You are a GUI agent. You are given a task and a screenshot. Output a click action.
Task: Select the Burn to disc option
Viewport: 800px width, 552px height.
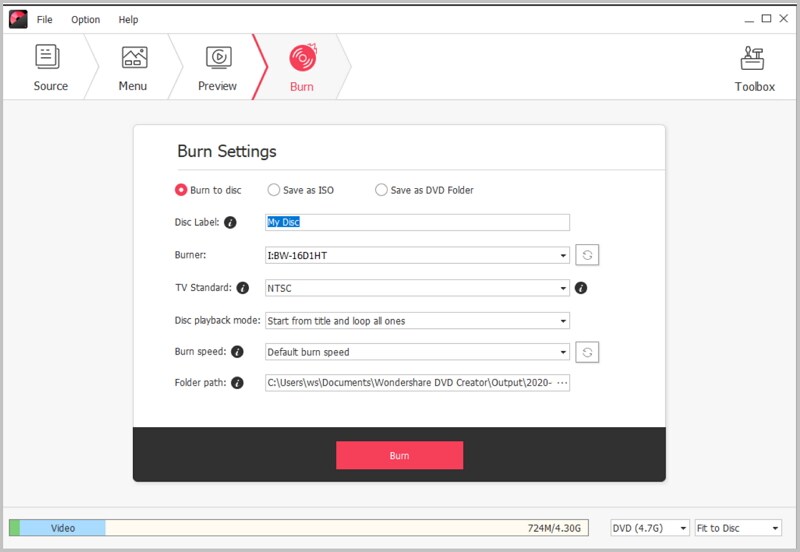click(x=208, y=190)
